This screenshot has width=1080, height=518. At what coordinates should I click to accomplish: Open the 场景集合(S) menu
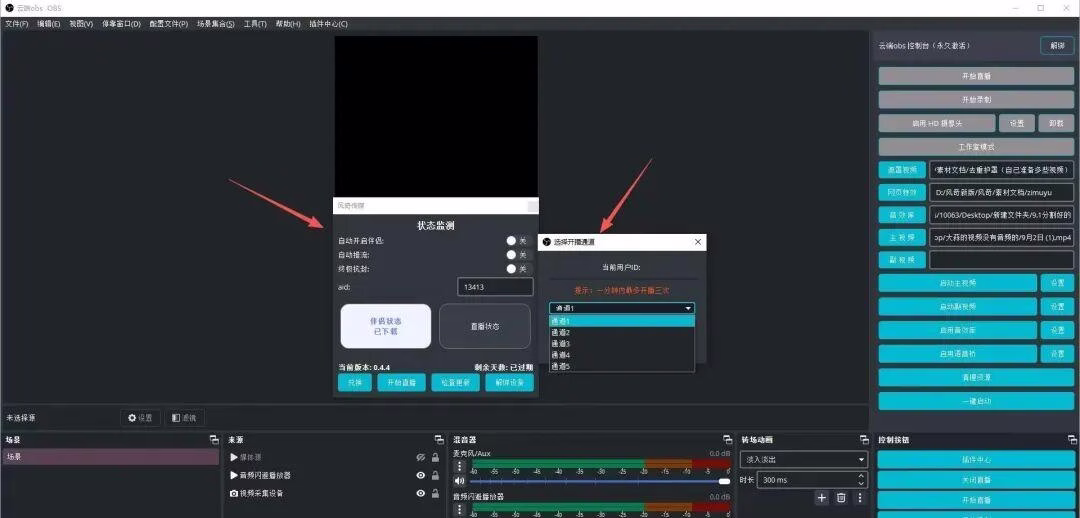pos(216,23)
